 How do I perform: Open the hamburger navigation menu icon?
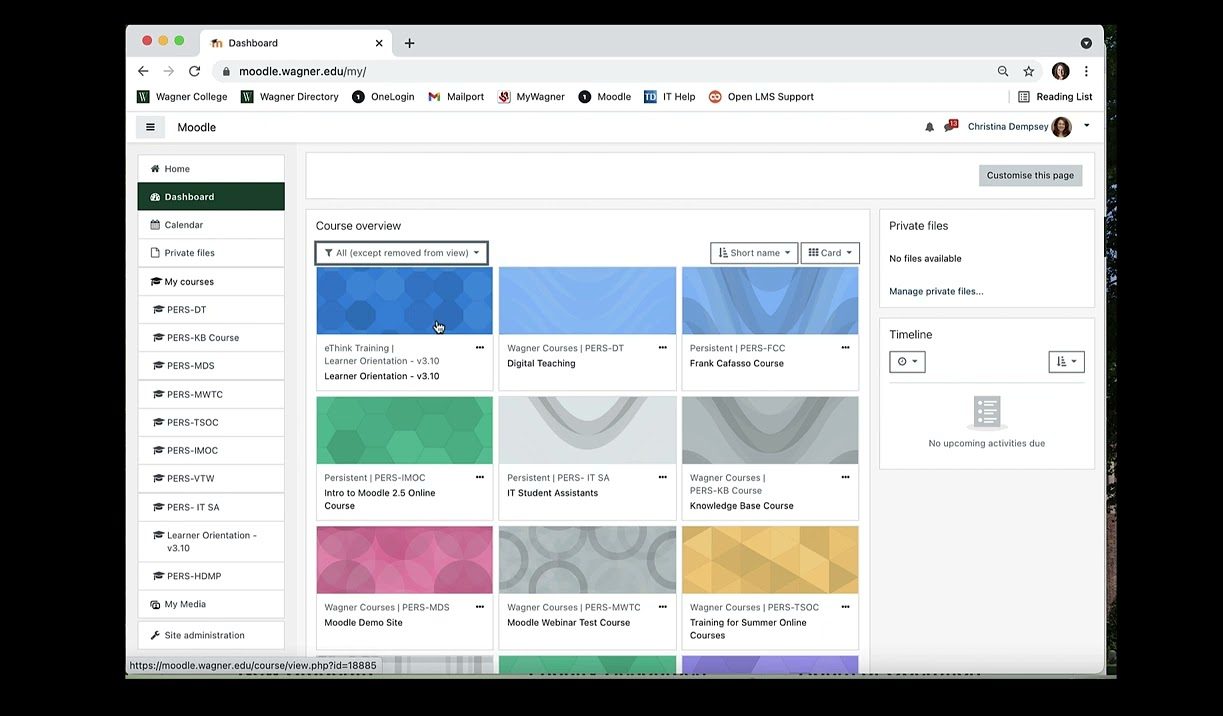(150, 127)
